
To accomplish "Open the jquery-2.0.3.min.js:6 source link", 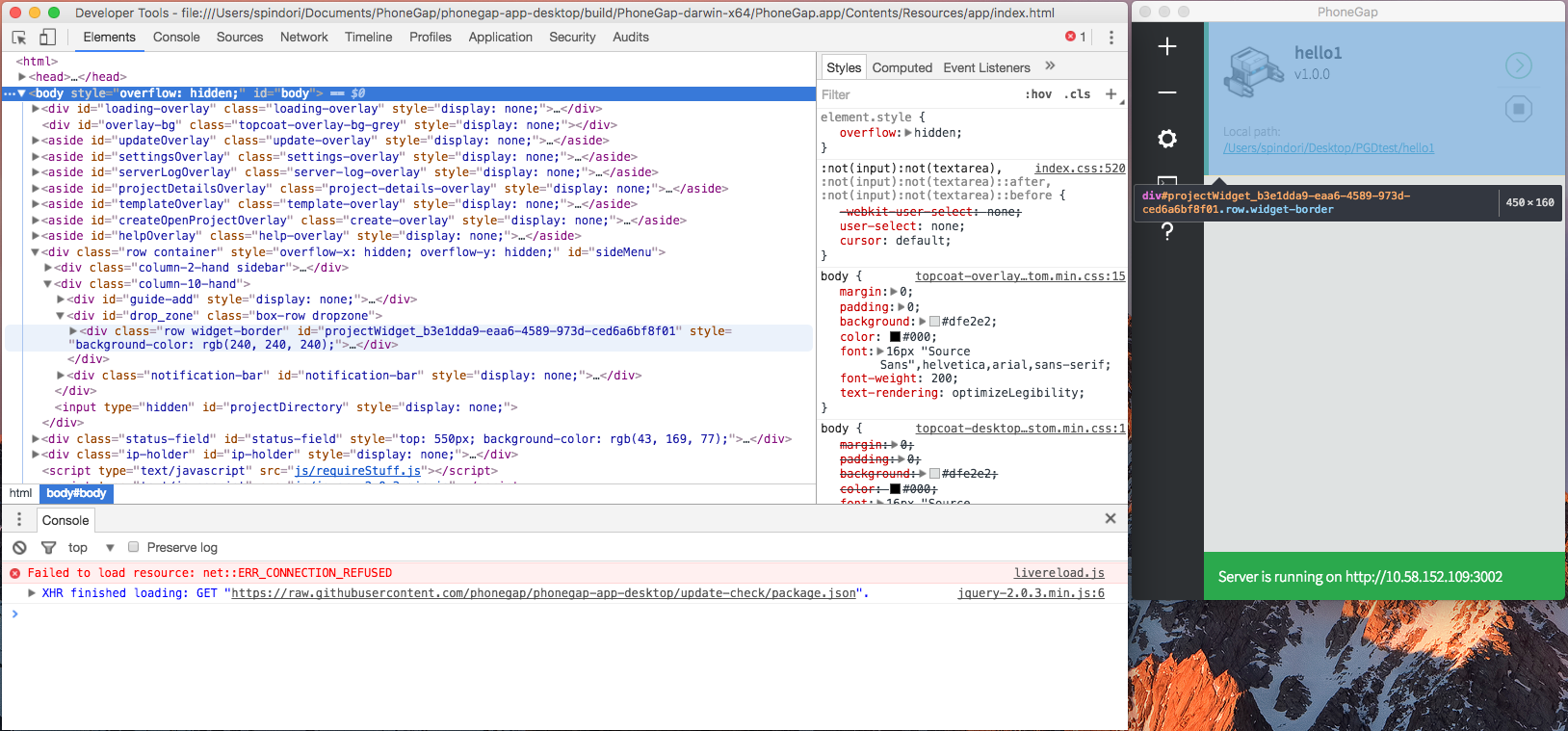I will point(1031,593).
